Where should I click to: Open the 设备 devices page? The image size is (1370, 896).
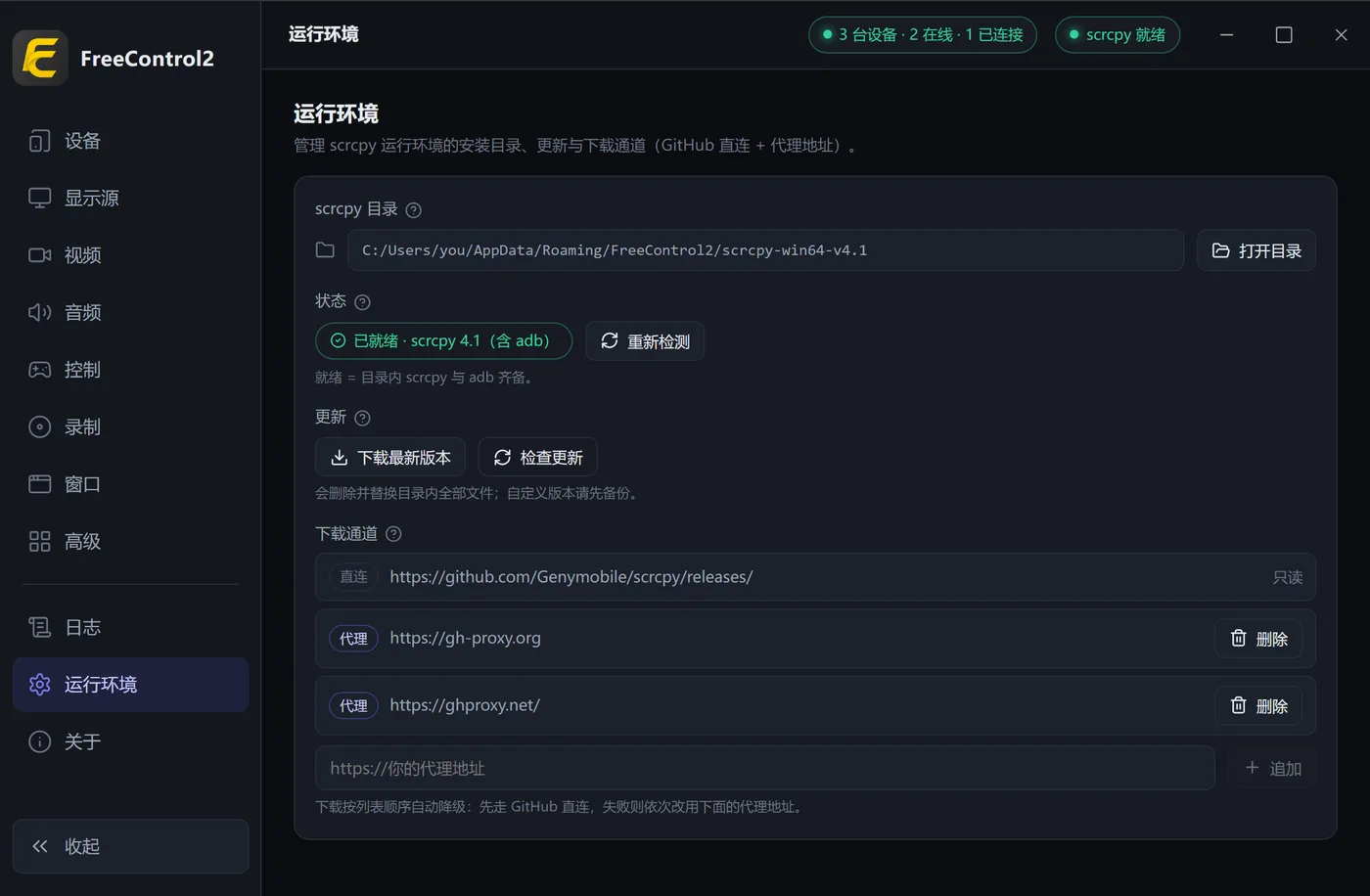pos(130,141)
